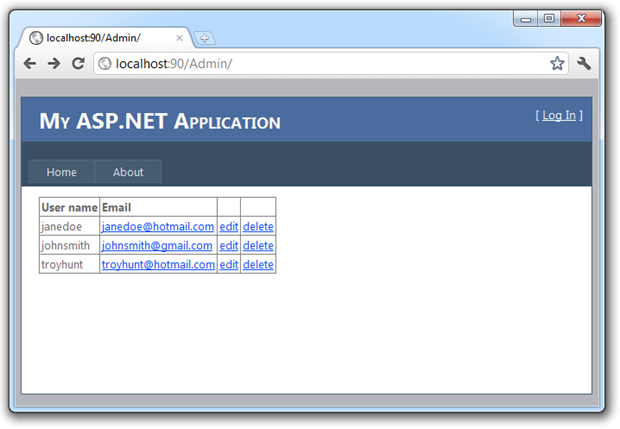The height and width of the screenshot is (429, 620).
Task: Open janedoe@hotmail.com email link
Action: click(x=158, y=227)
